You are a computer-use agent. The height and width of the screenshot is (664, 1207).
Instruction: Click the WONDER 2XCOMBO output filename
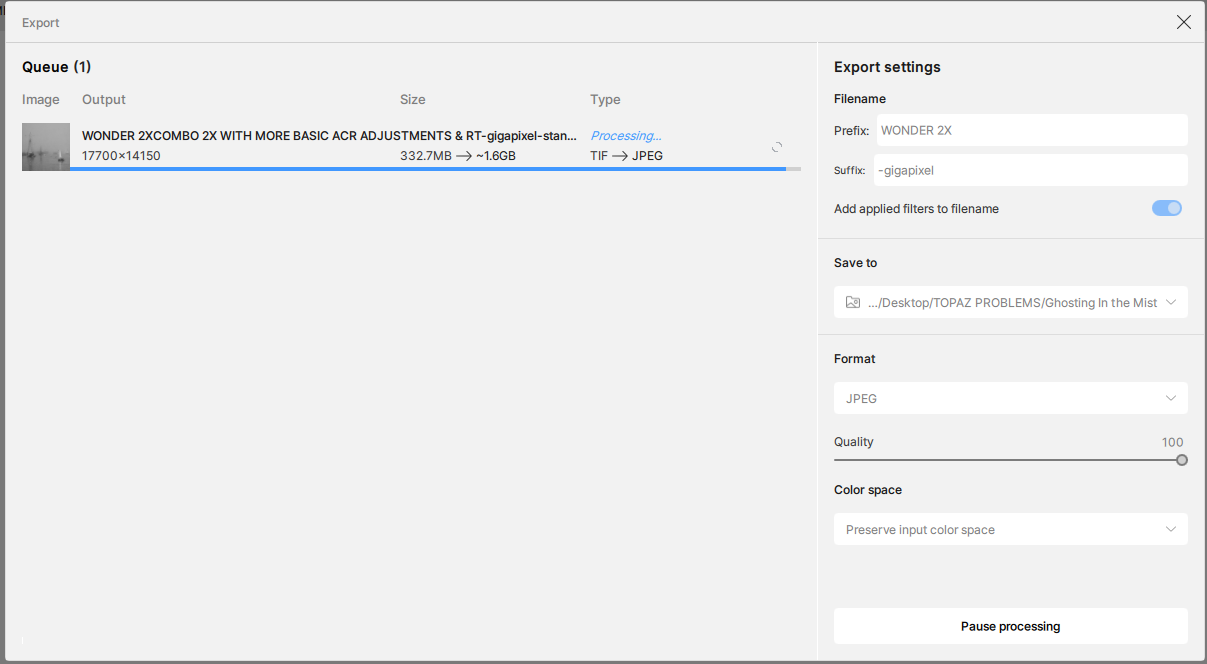click(329, 135)
